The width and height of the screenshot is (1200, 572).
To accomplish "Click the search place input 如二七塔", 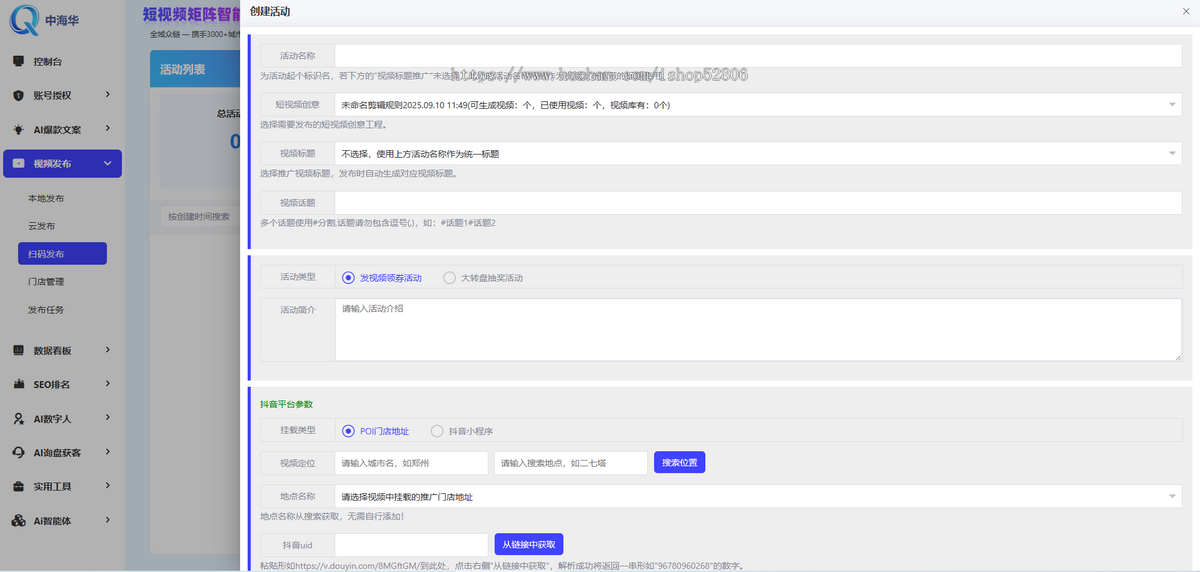I will tap(571, 462).
